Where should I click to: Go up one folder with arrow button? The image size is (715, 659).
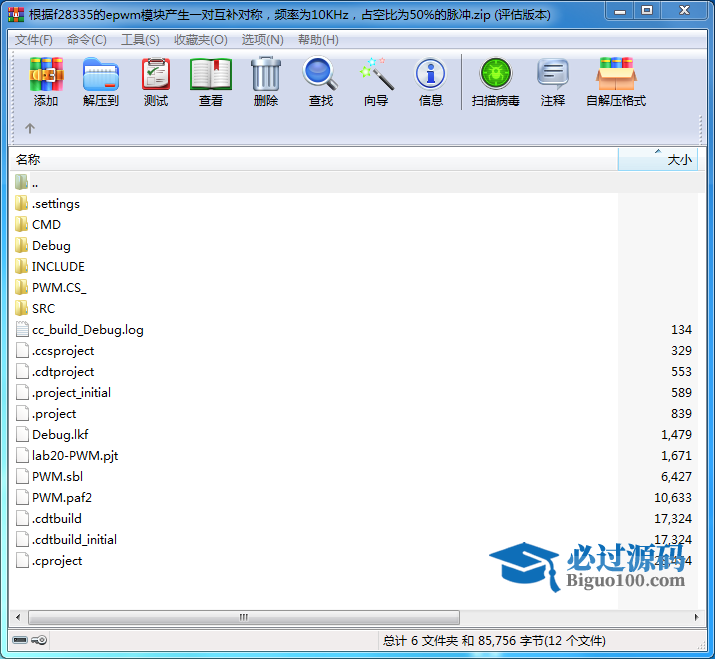(30, 128)
